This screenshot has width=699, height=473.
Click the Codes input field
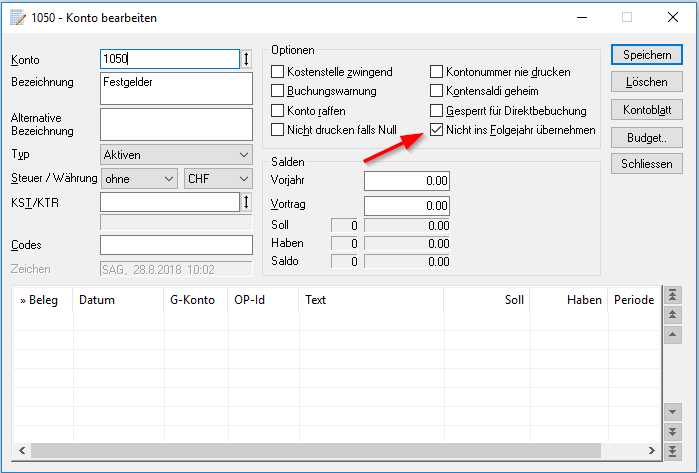pos(177,245)
